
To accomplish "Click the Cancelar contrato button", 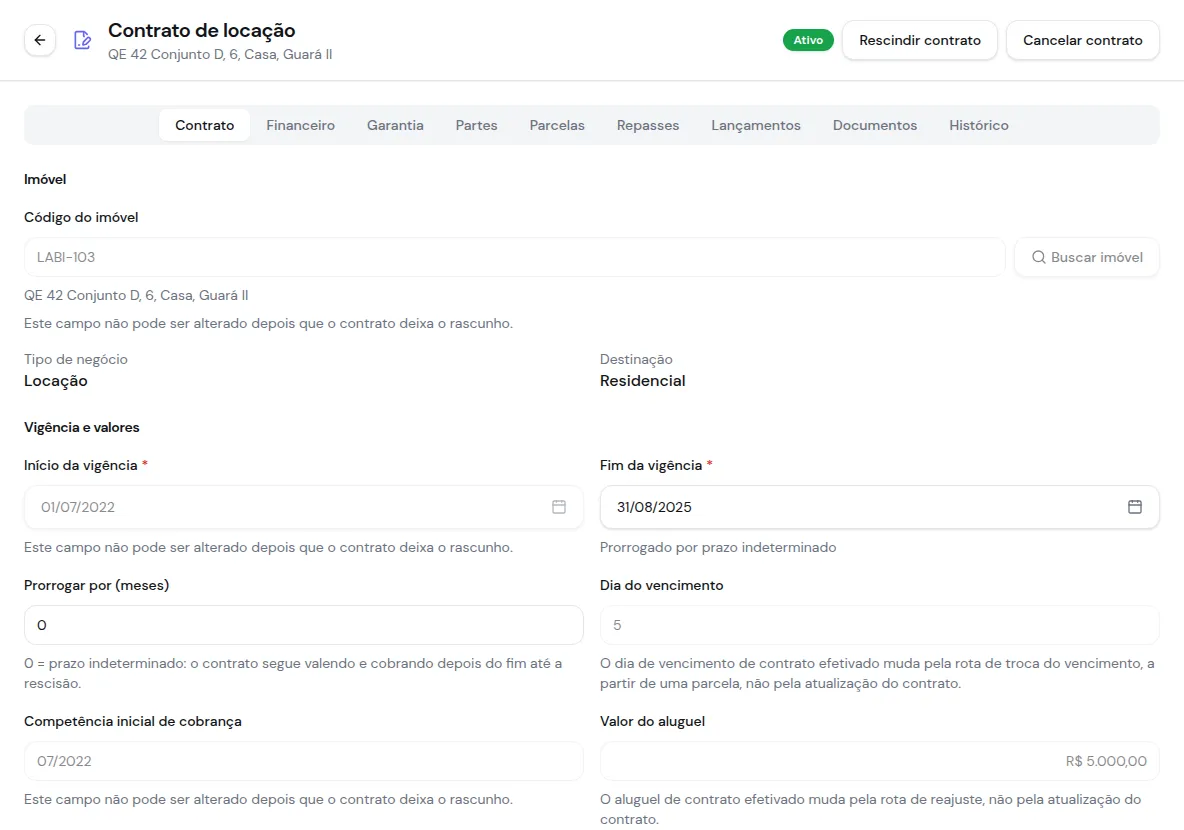I will click(x=1083, y=40).
